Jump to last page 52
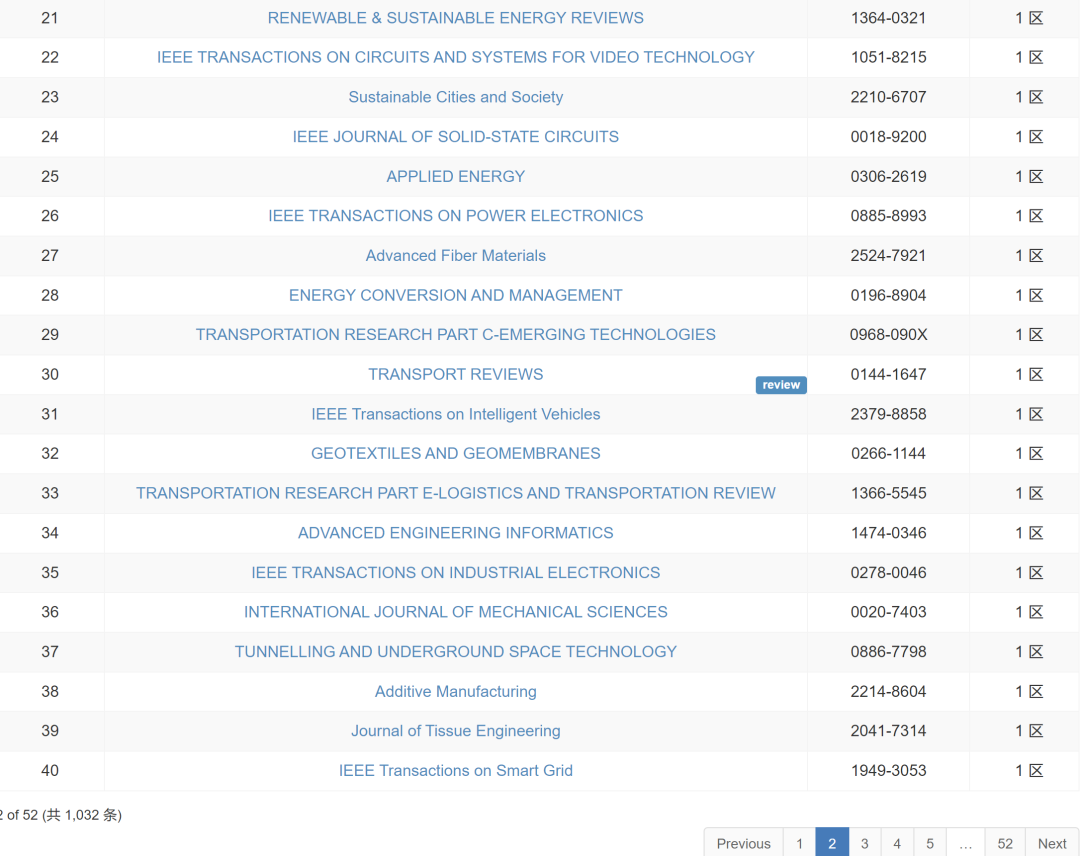The image size is (1080, 856). pos(1005,843)
